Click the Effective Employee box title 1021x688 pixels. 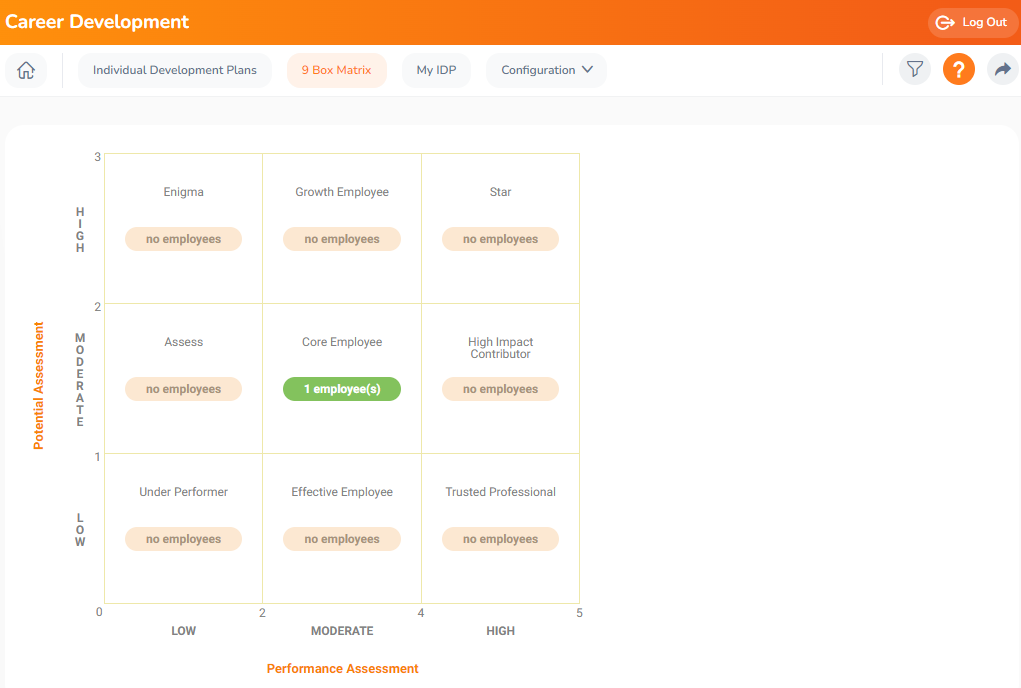(342, 492)
